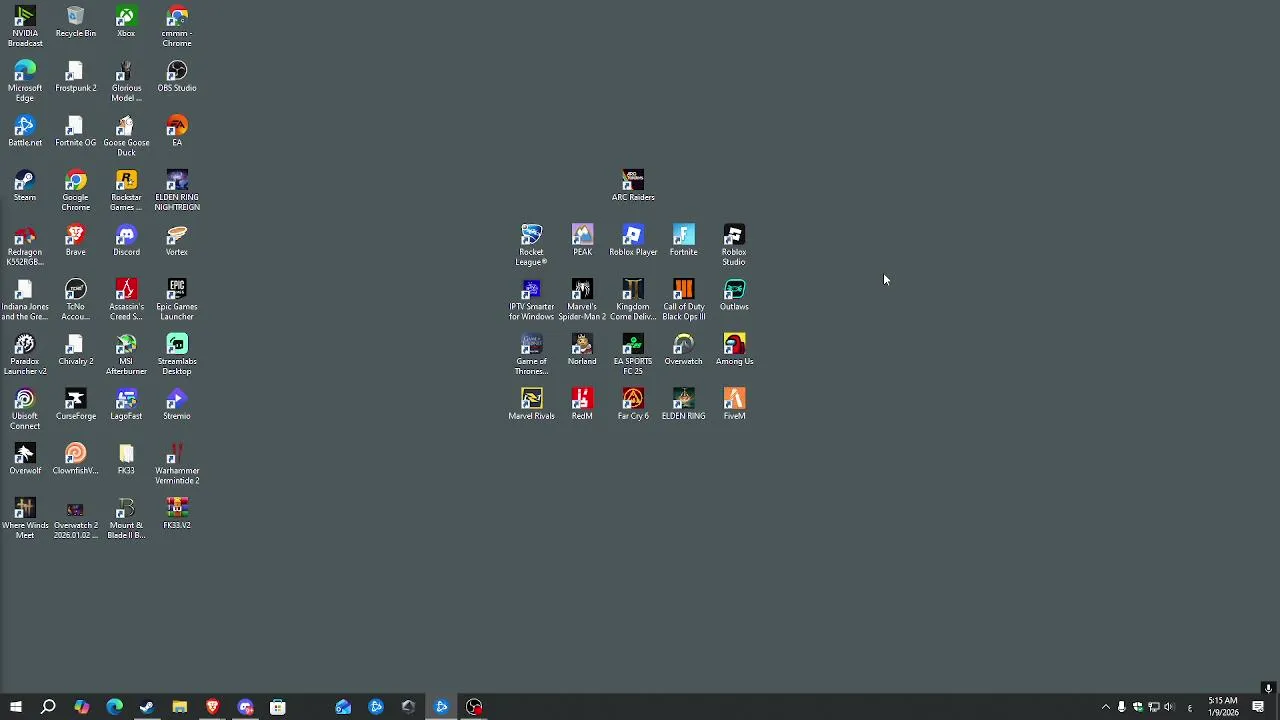This screenshot has width=1280, height=720.
Task: Open IPTV Smarters for Windows icon
Action: pyautogui.click(x=531, y=300)
